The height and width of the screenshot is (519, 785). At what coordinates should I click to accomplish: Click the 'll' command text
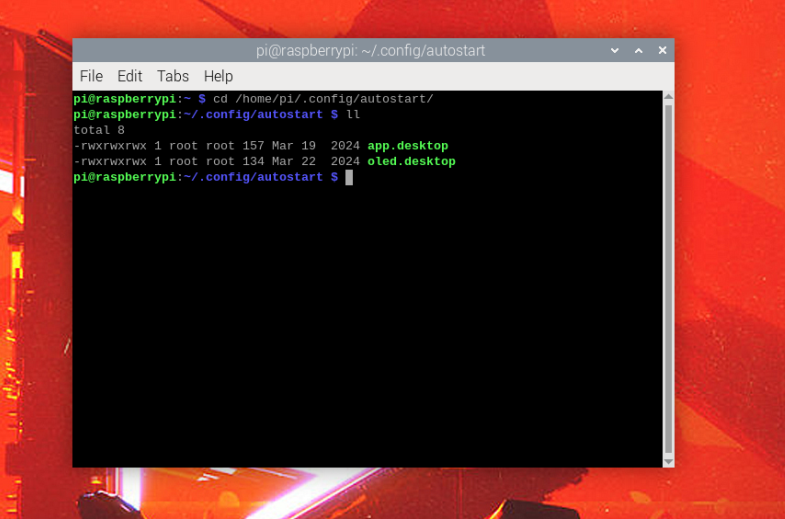click(x=353, y=115)
